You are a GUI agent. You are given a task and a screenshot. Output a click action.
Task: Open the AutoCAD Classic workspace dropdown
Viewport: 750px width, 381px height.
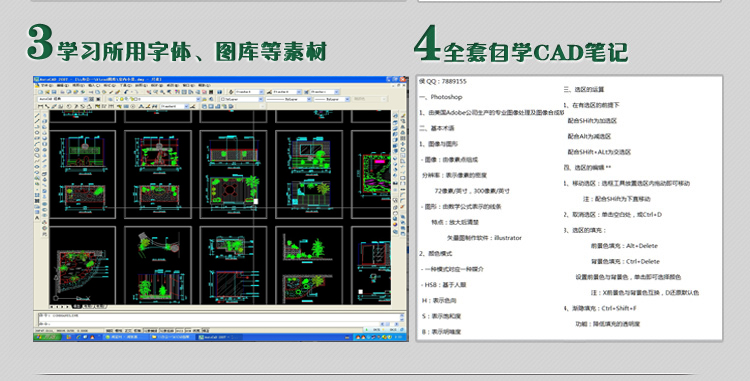coord(63,99)
